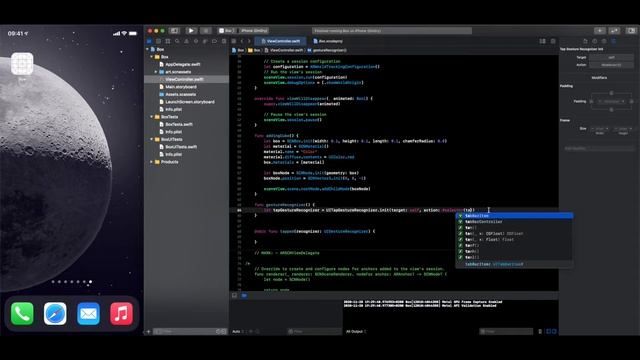This screenshot has width=640, height=360.
Task: Toggle the debug area show/hide icon
Action: click(235, 295)
